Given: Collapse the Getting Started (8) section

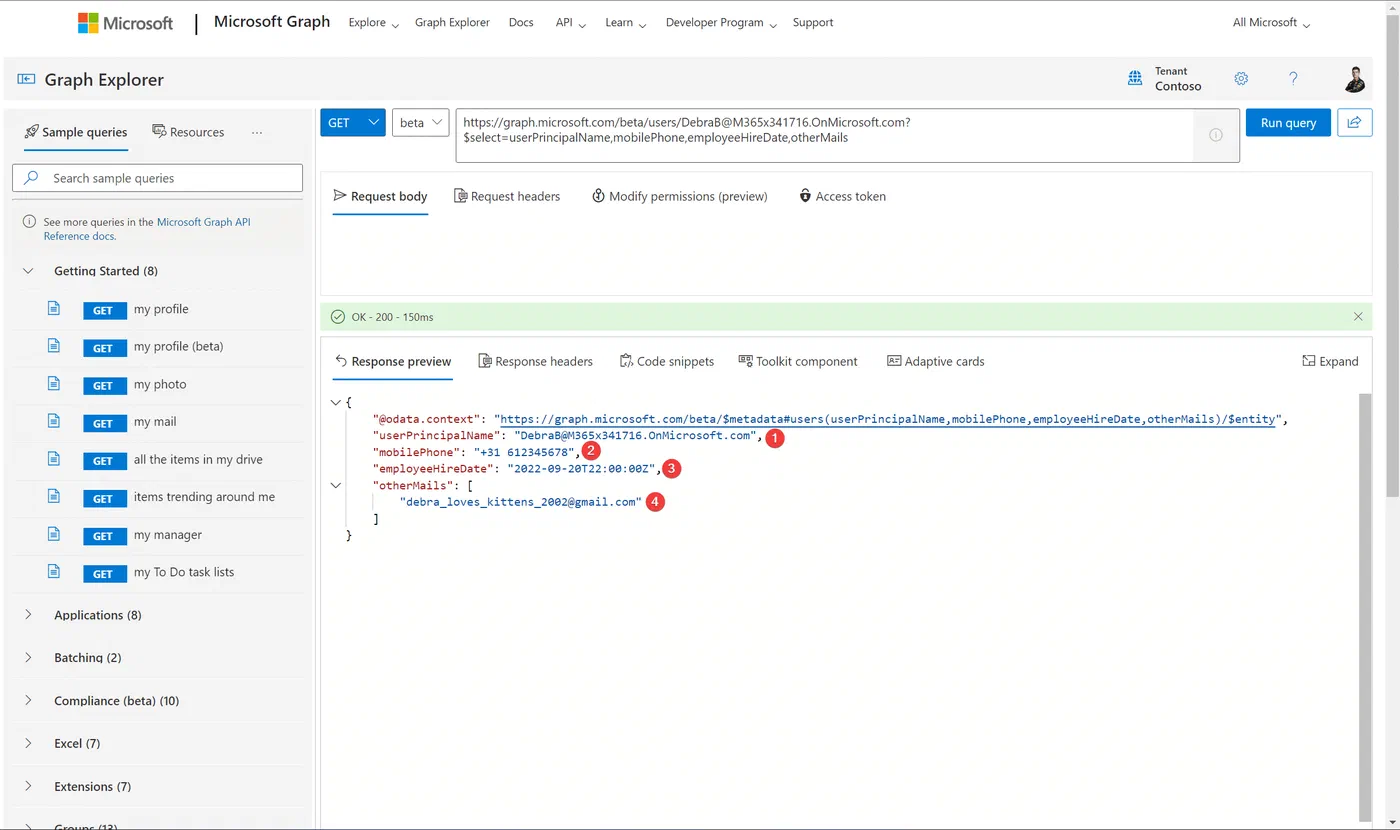Looking at the screenshot, I should coord(28,271).
